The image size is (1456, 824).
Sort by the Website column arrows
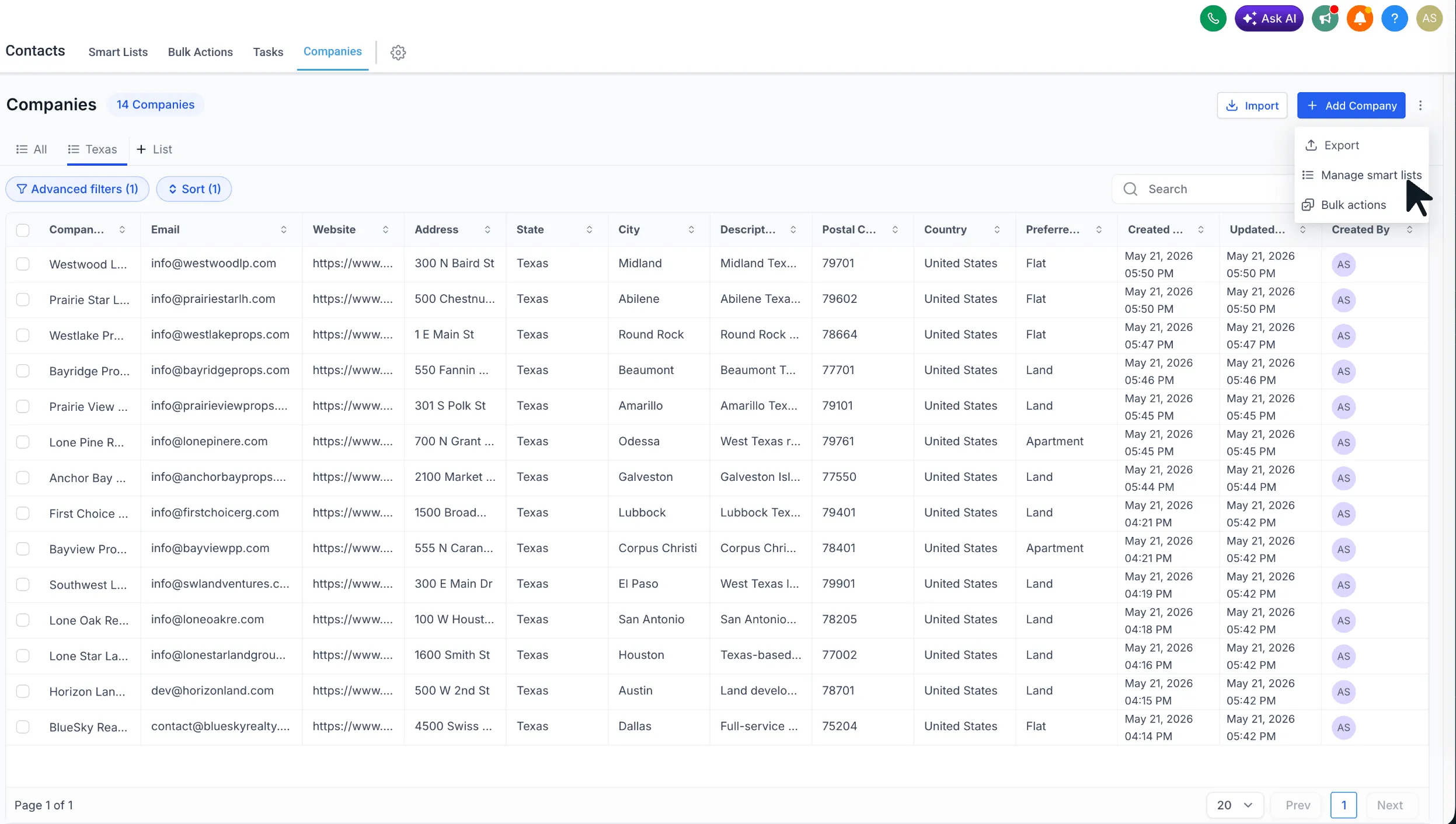tap(385, 230)
